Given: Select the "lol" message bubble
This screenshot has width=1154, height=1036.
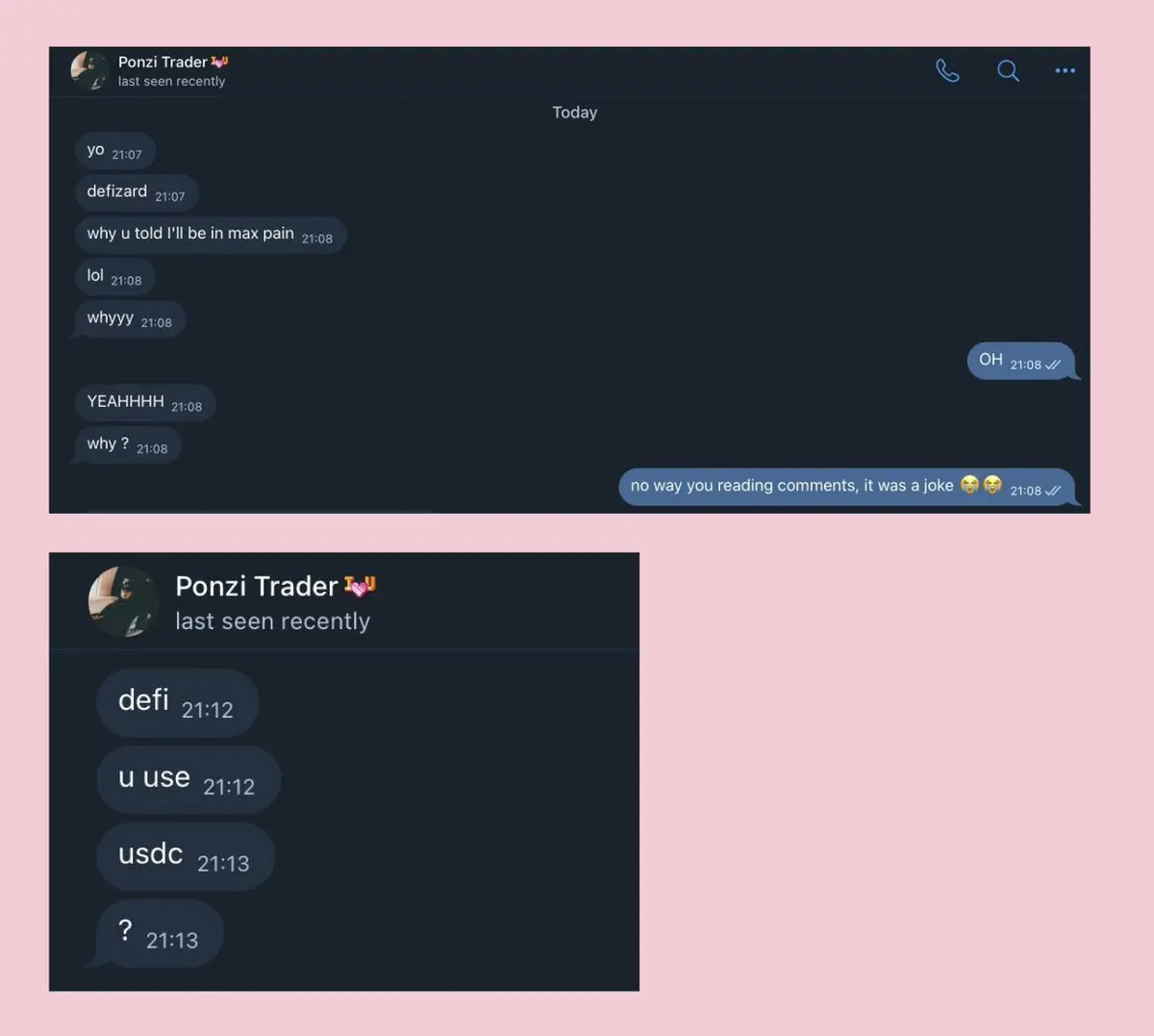Looking at the screenshot, I should (x=114, y=277).
